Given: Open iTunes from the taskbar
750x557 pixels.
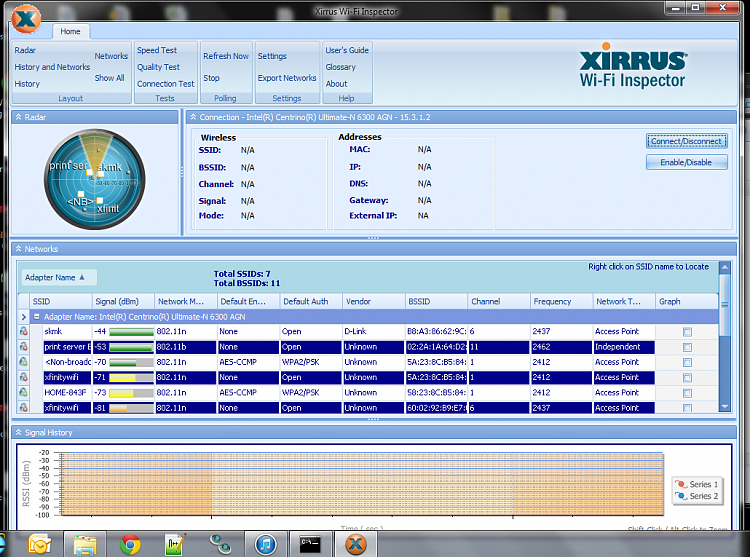Looking at the screenshot, I should pyautogui.click(x=265, y=544).
